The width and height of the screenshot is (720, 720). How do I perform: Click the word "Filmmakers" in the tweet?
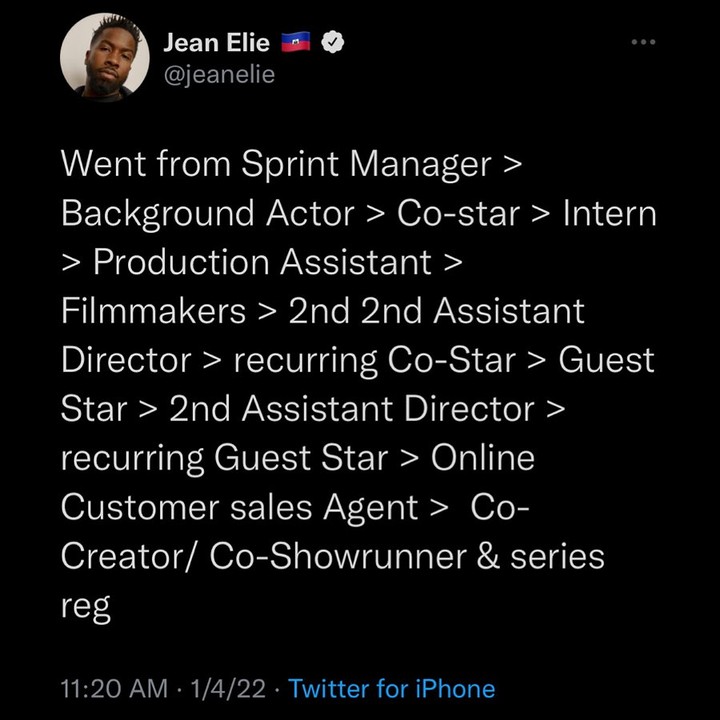(x=154, y=311)
